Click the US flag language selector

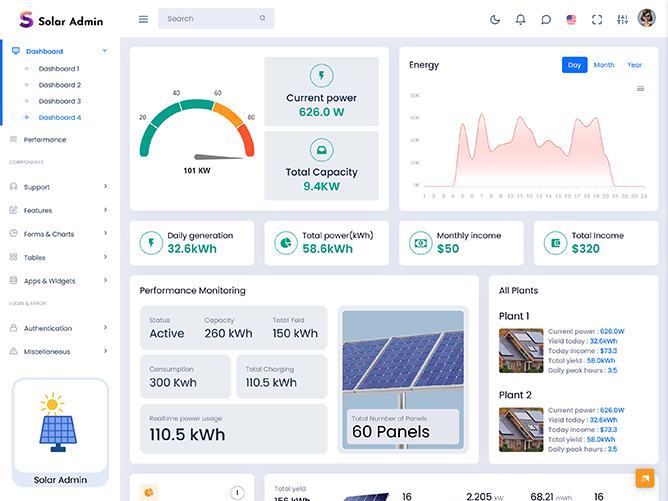click(x=572, y=19)
